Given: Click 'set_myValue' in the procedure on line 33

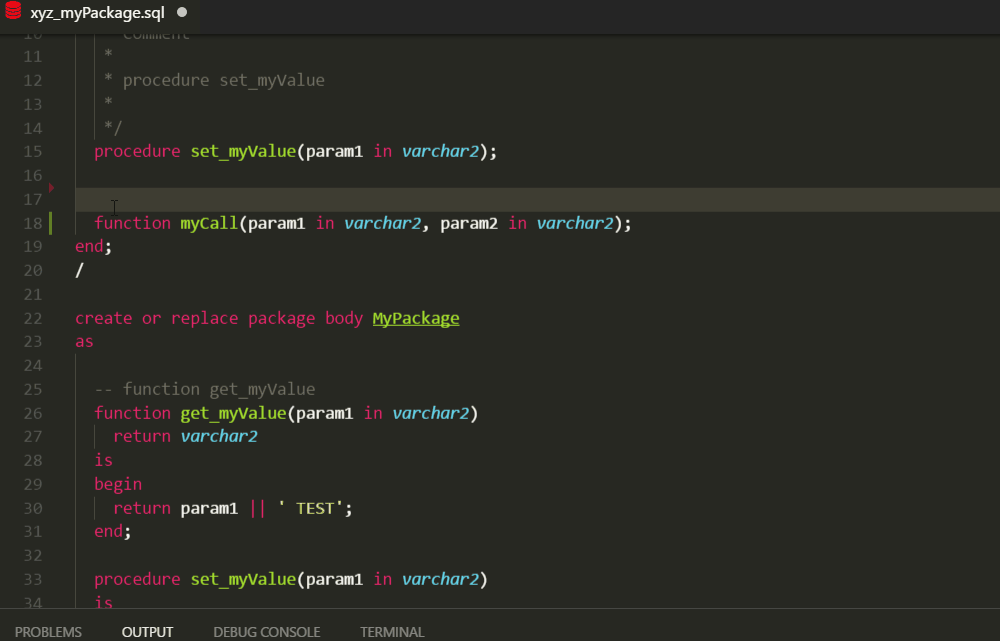Looking at the screenshot, I should click(243, 579).
